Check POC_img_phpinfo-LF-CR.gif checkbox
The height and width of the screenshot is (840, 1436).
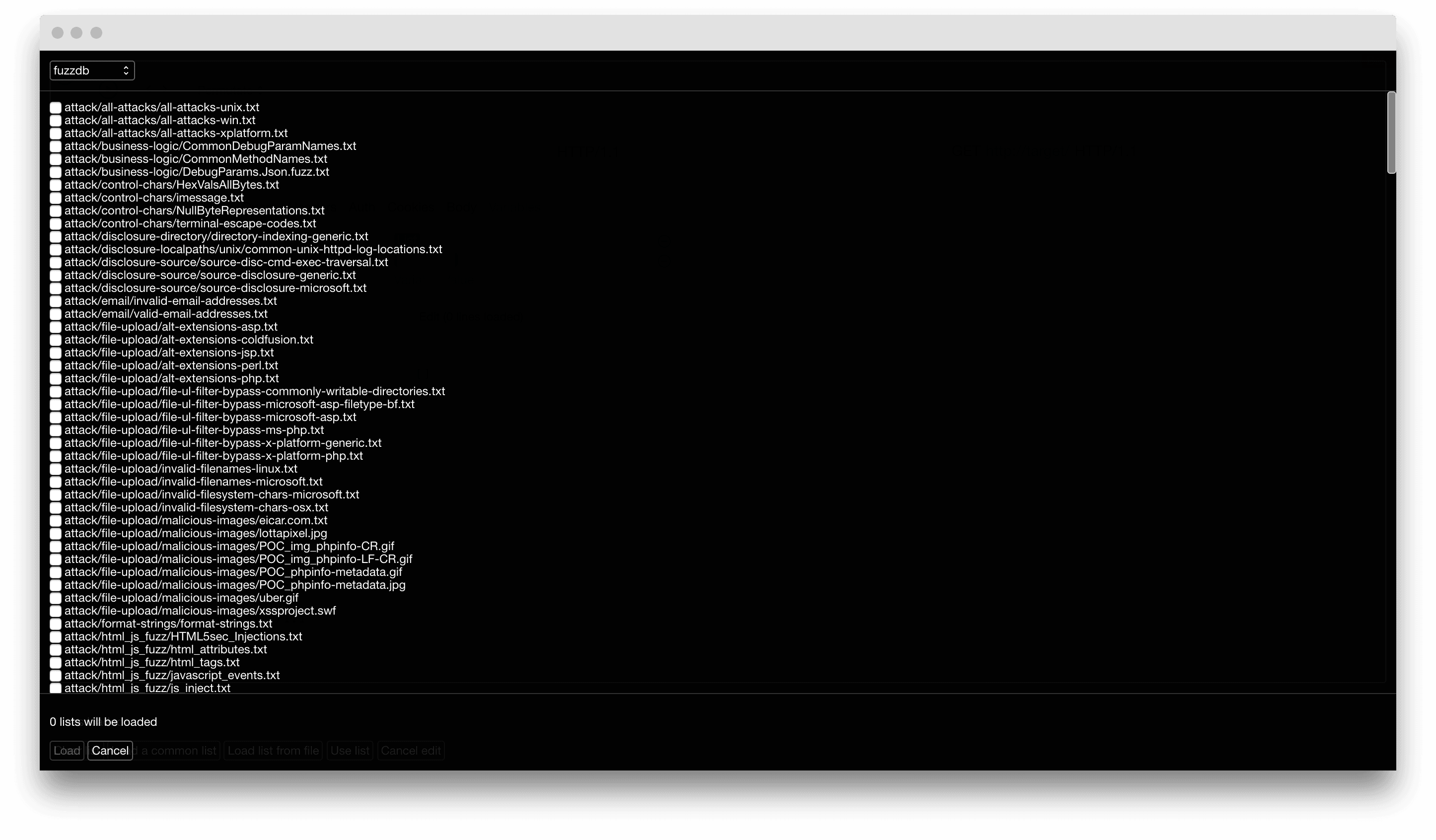click(55, 560)
